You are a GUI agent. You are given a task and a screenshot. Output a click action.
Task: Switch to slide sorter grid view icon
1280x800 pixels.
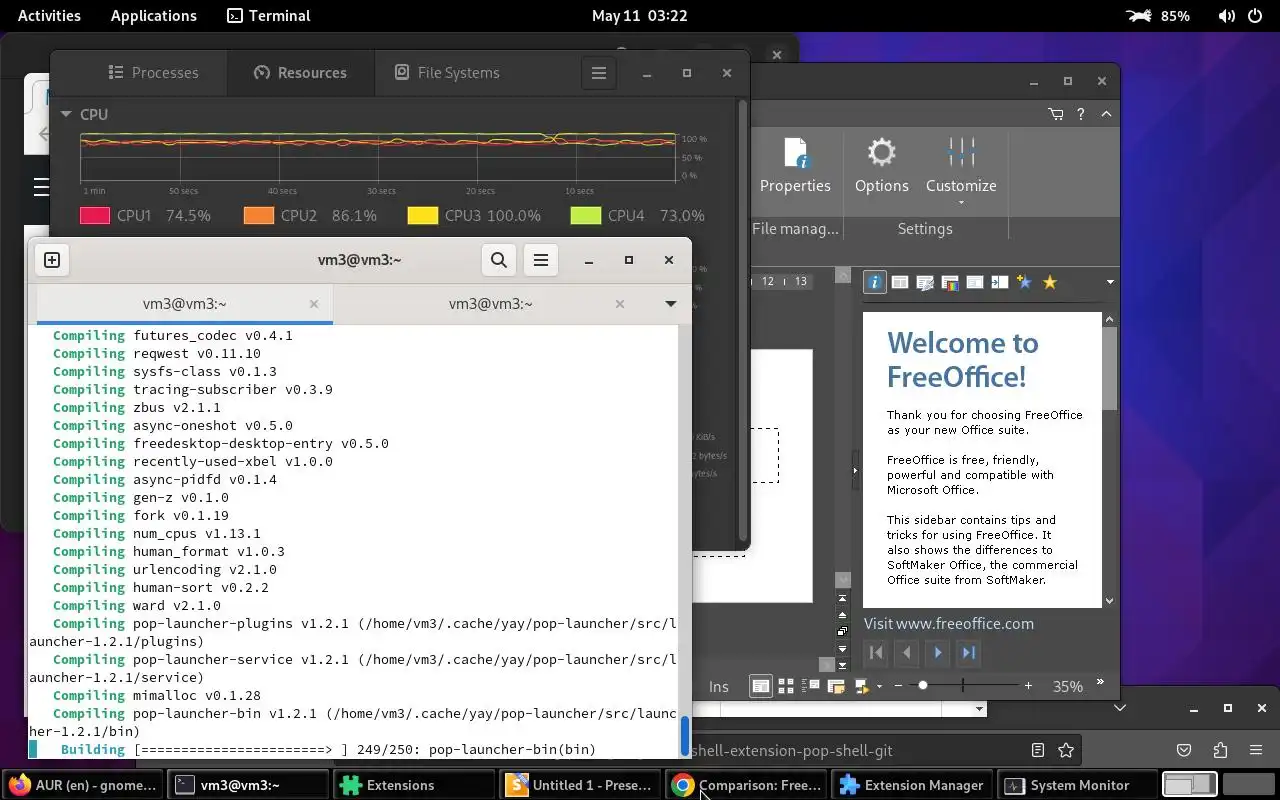(x=786, y=686)
